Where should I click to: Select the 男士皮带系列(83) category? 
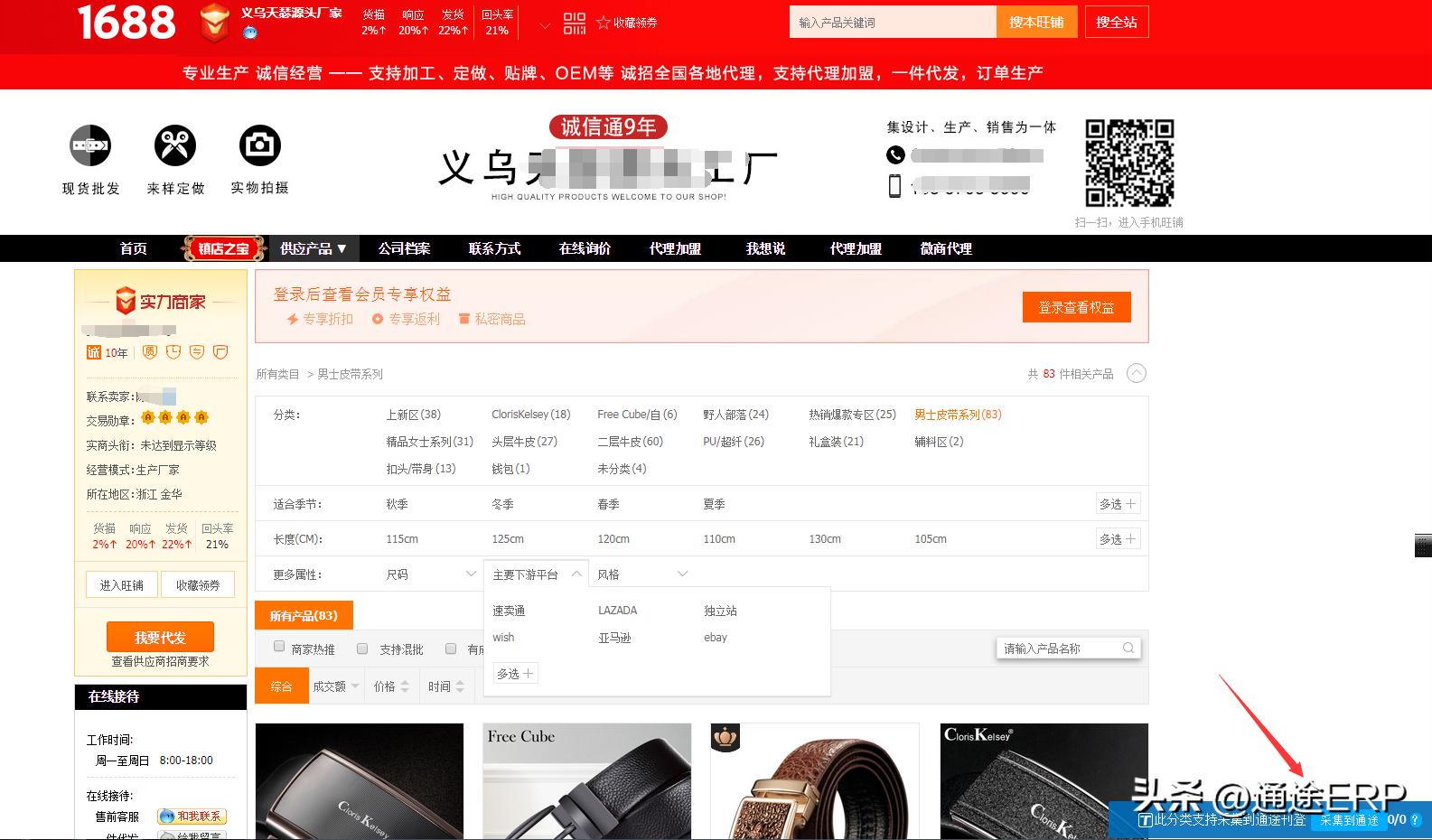[958, 415]
